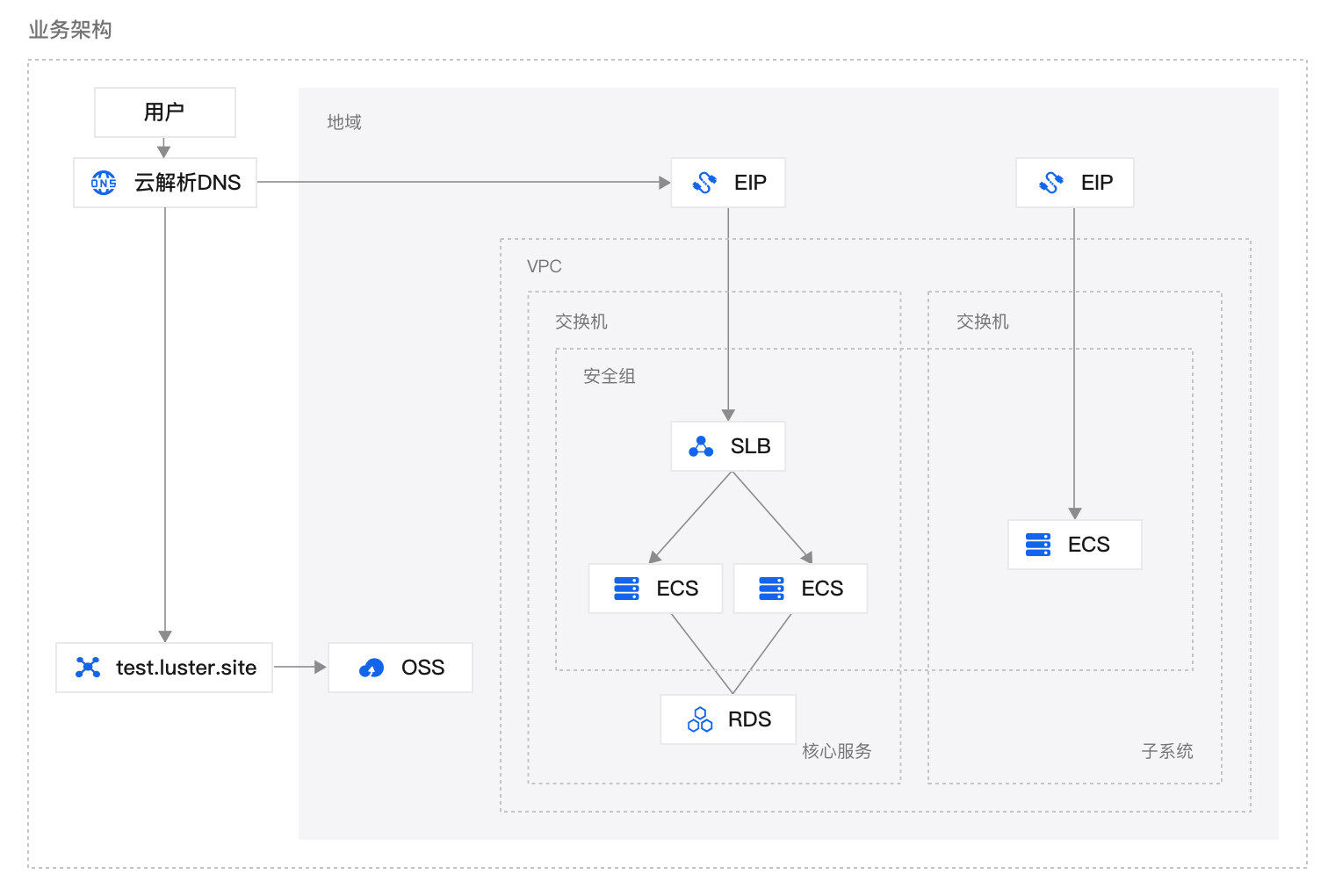Click the 地域 region label
1335x896 pixels.
[343, 122]
